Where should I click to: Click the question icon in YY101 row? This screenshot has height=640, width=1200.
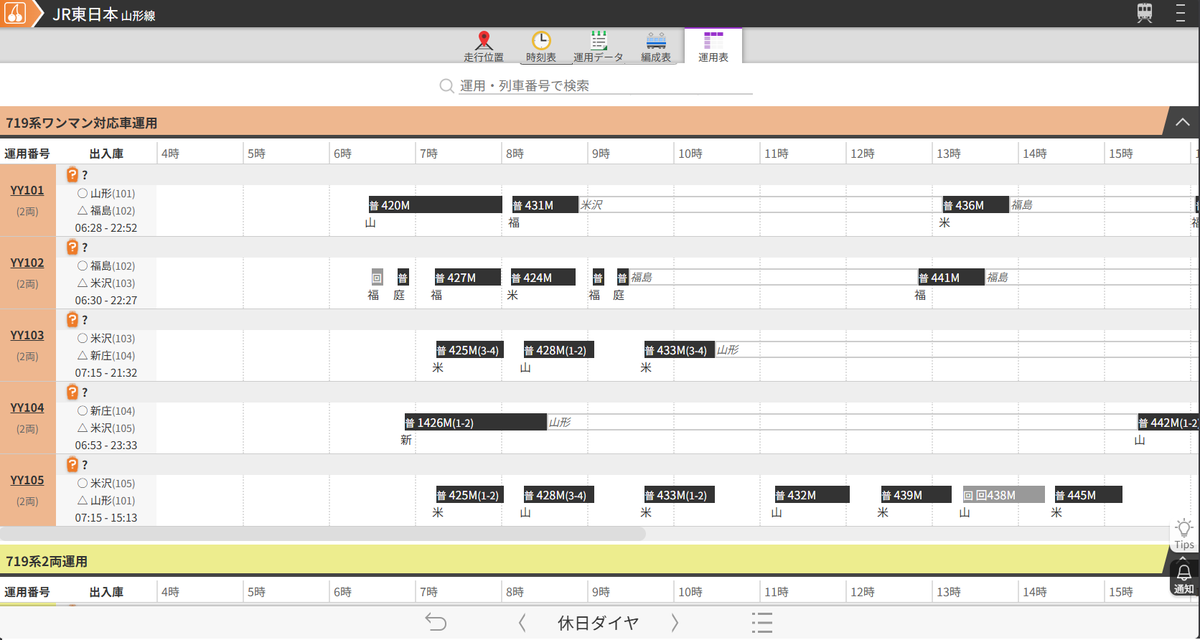(72, 174)
